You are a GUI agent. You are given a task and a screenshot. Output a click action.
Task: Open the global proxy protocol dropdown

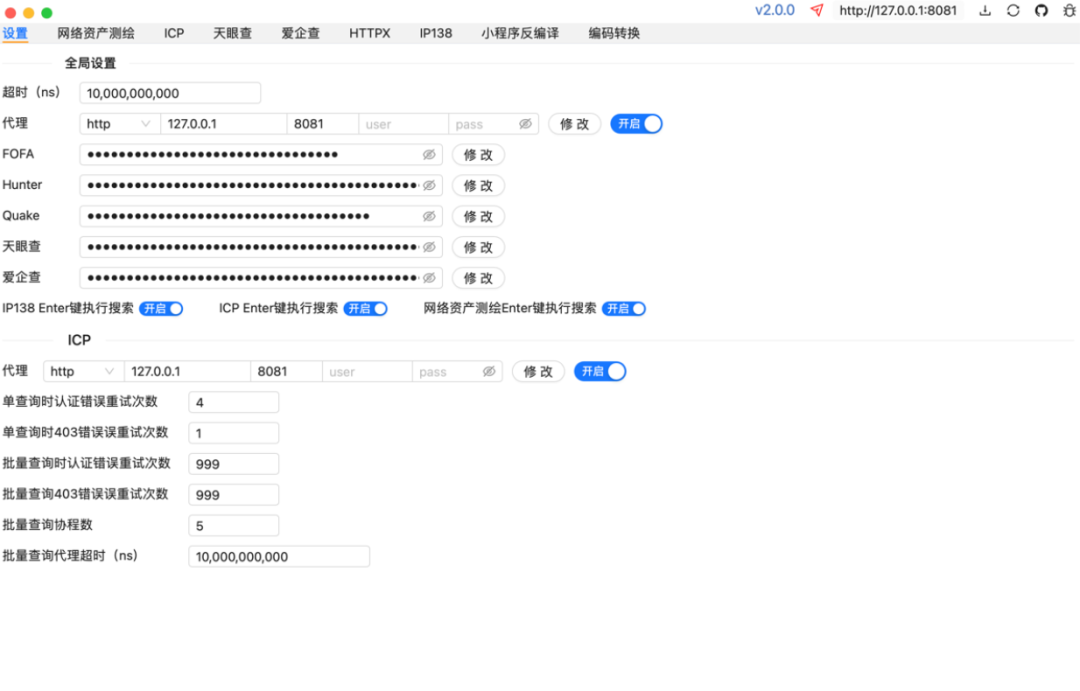tap(118, 123)
